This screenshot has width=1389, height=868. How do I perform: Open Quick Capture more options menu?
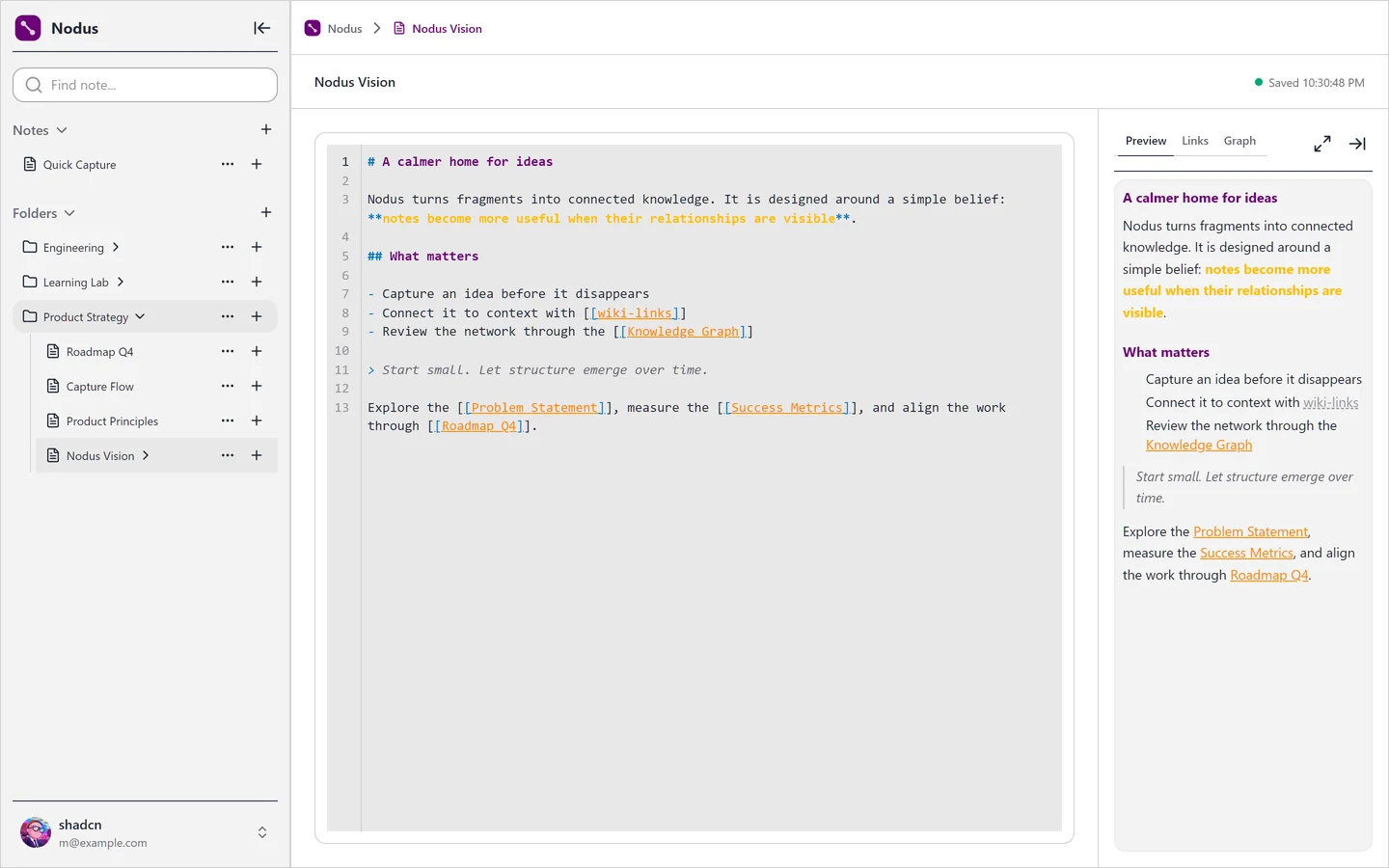point(228,164)
